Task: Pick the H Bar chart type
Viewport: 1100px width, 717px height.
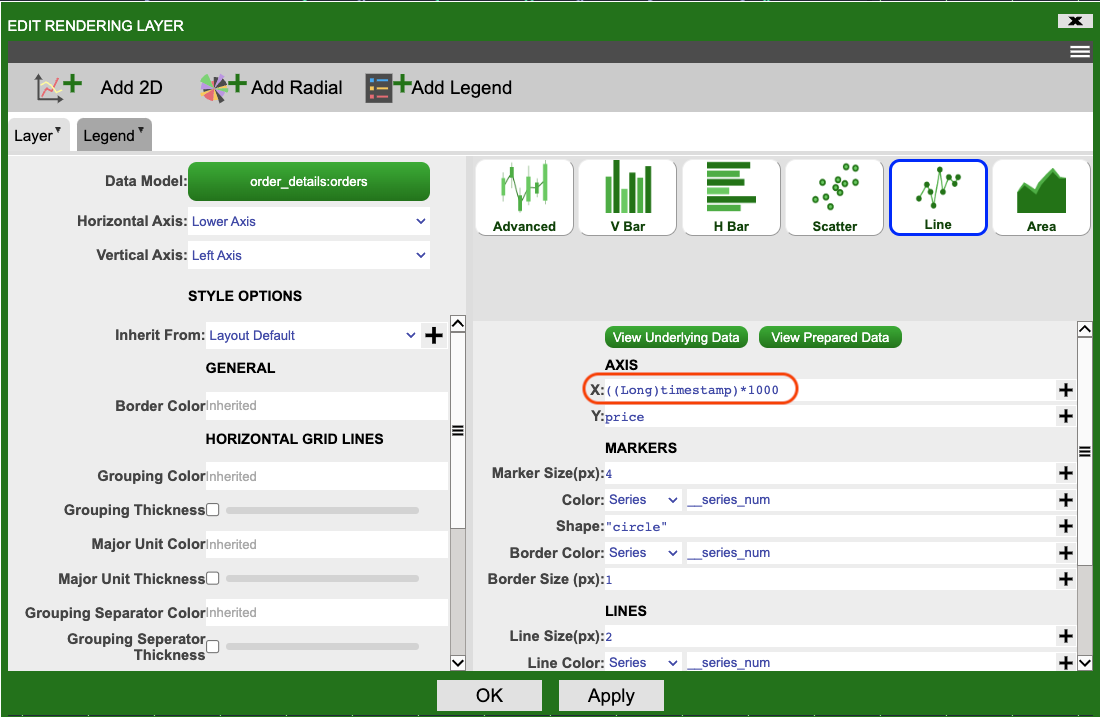Action: [731, 197]
